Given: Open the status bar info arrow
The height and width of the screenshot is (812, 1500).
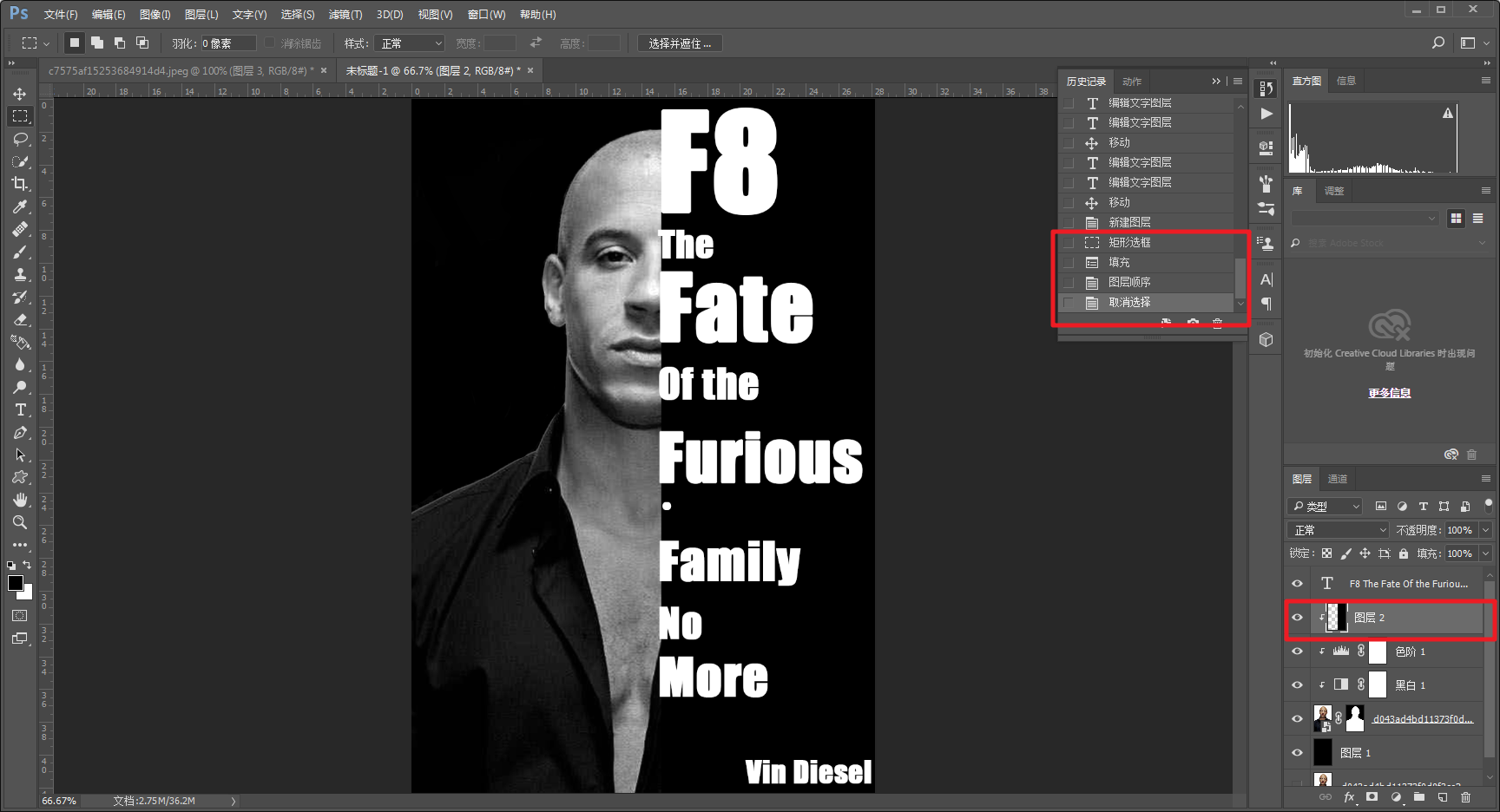Looking at the screenshot, I should point(234,802).
